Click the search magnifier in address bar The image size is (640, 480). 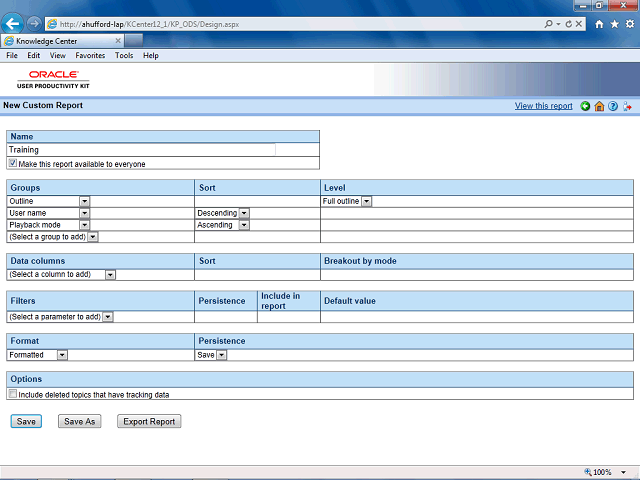(x=549, y=24)
